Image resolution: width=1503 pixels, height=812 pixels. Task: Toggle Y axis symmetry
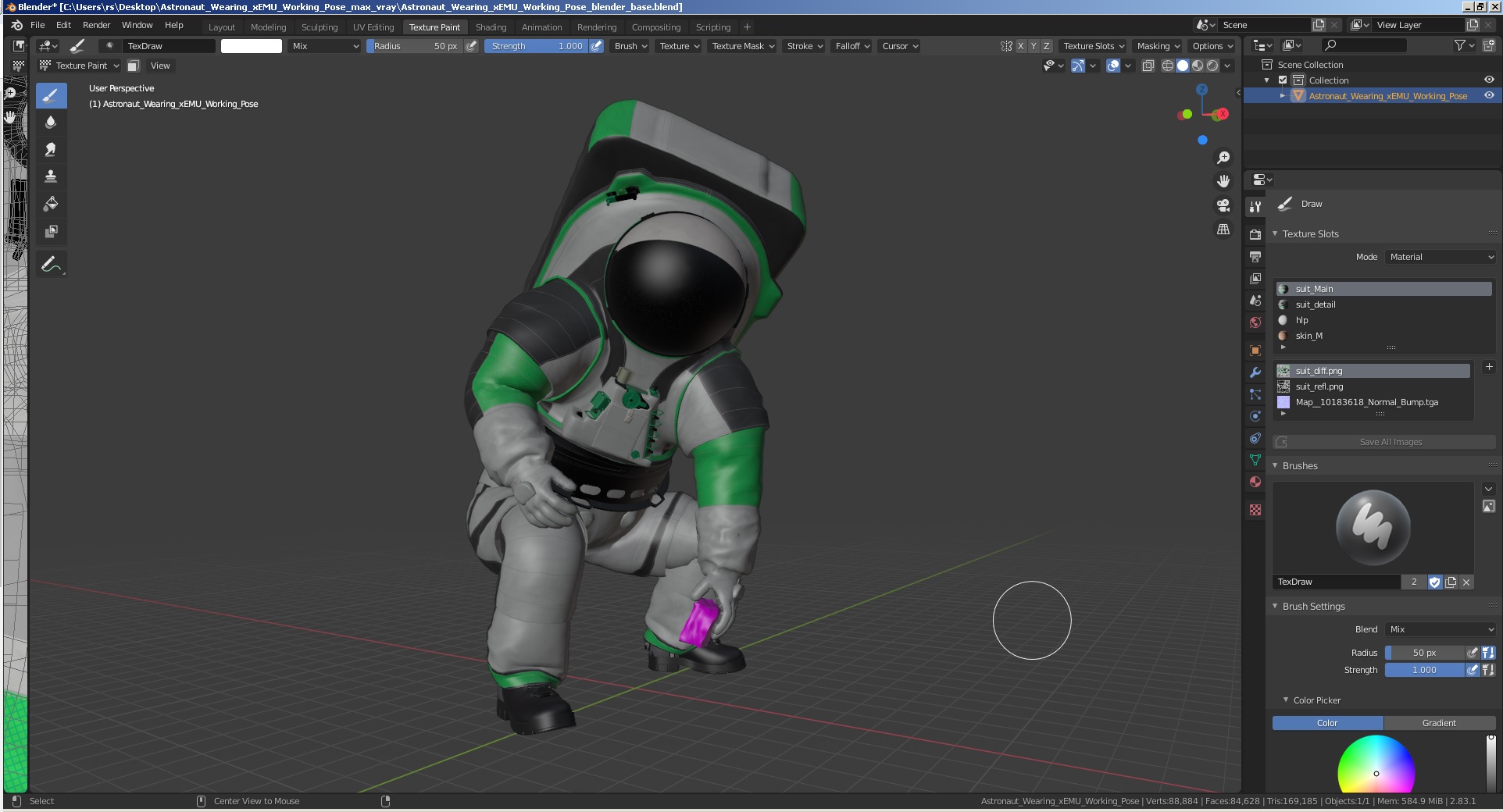pos(1034,46)
